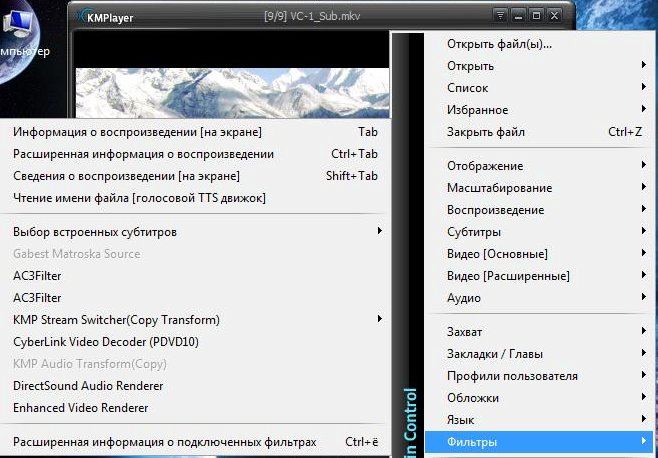Select Расширенная информация о подключенных фильтрах
The image size is (658, 458).
pyautogui.click(x=195, y=442)
